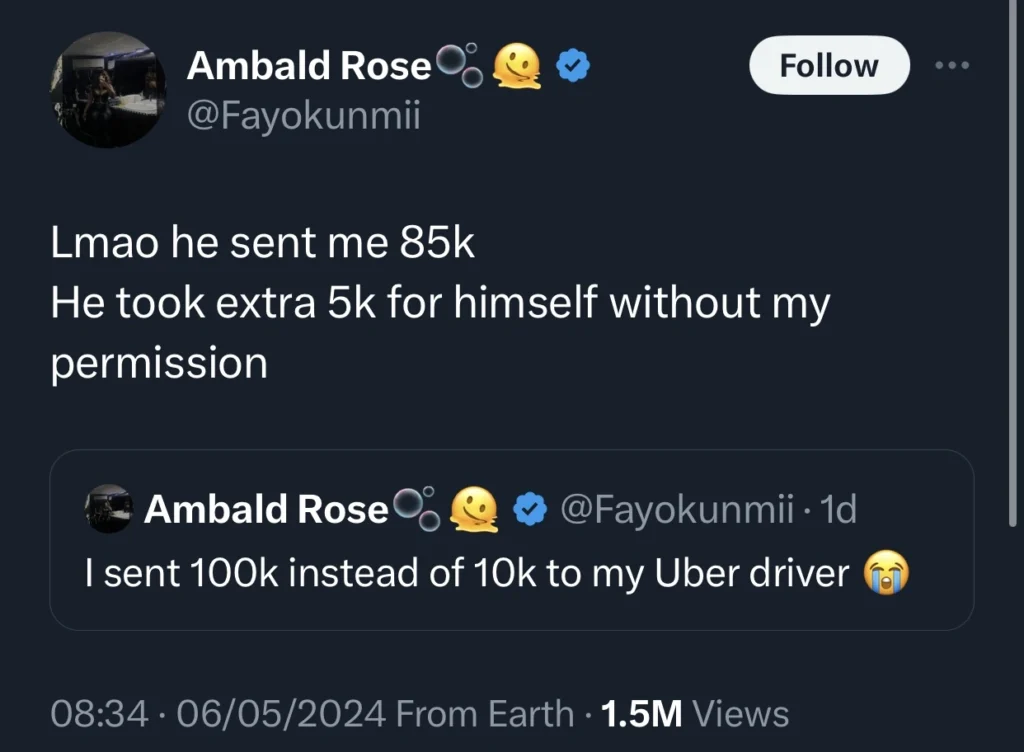Click the quoted tweet's Ambald Rose name
Screen dimensions: 1024x752
(x=266, y=509)
